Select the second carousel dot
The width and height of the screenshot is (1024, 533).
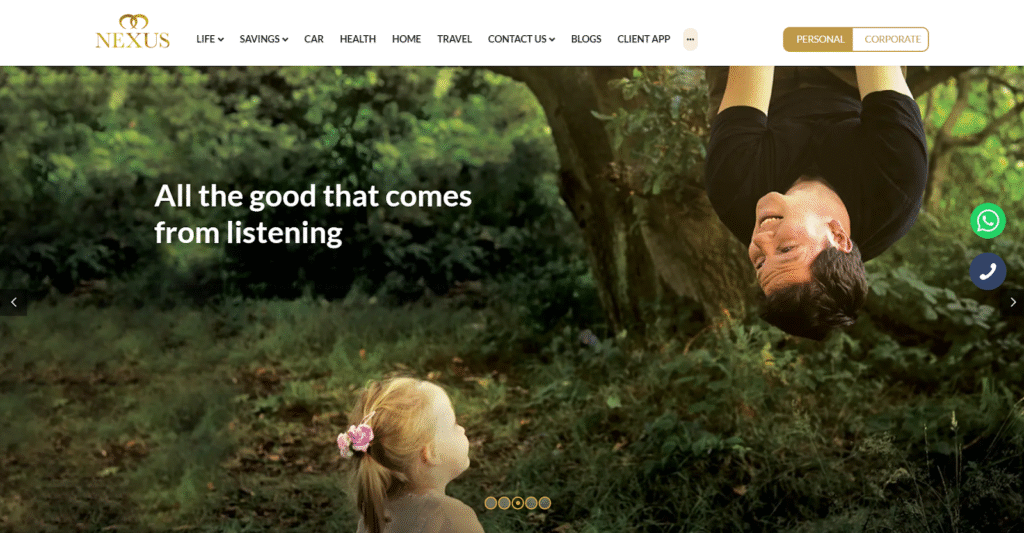[x=504, y=503]
